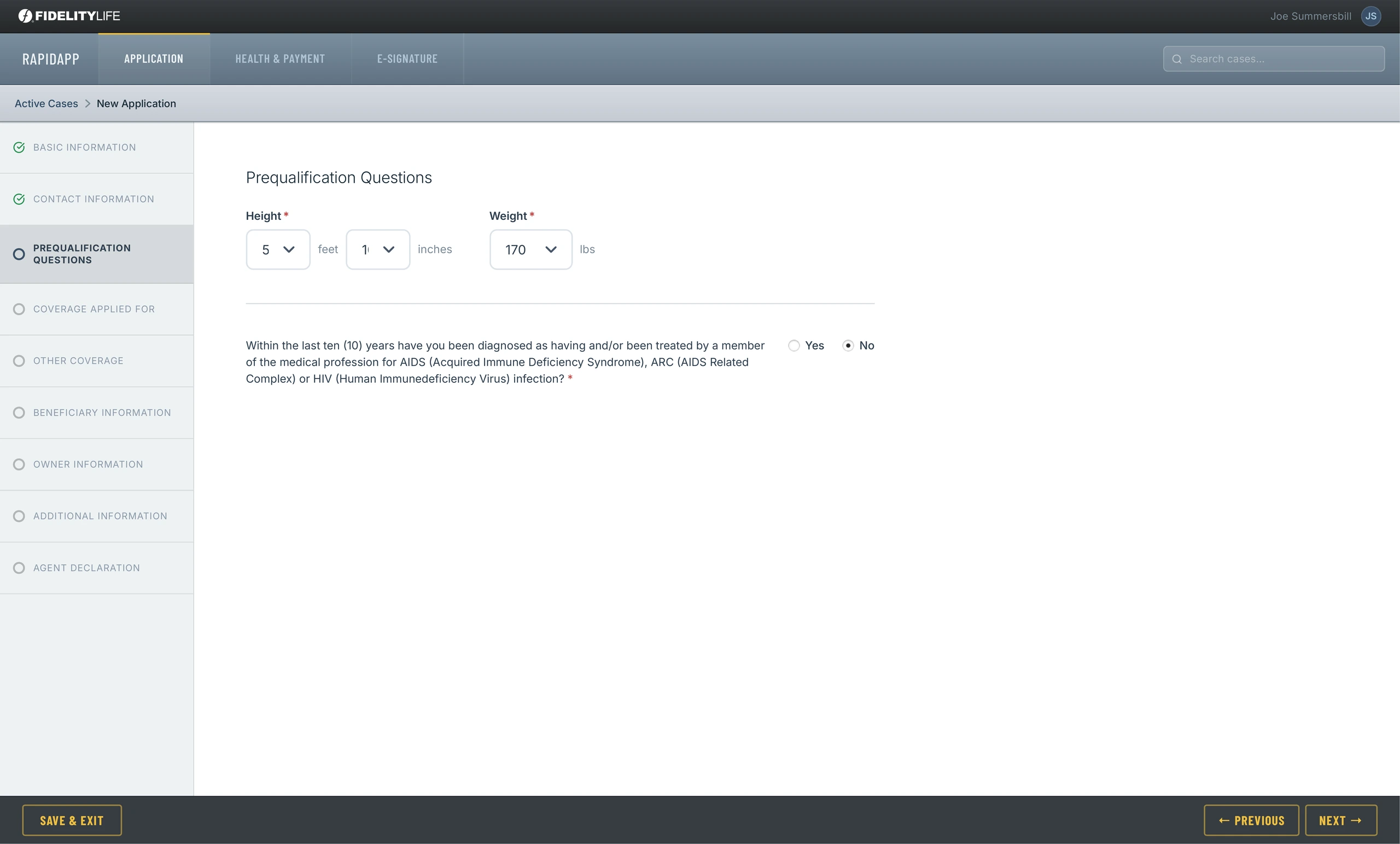Click the Save & Exit button
This screenshot has width=1400, height=844.
click(72, 820)
